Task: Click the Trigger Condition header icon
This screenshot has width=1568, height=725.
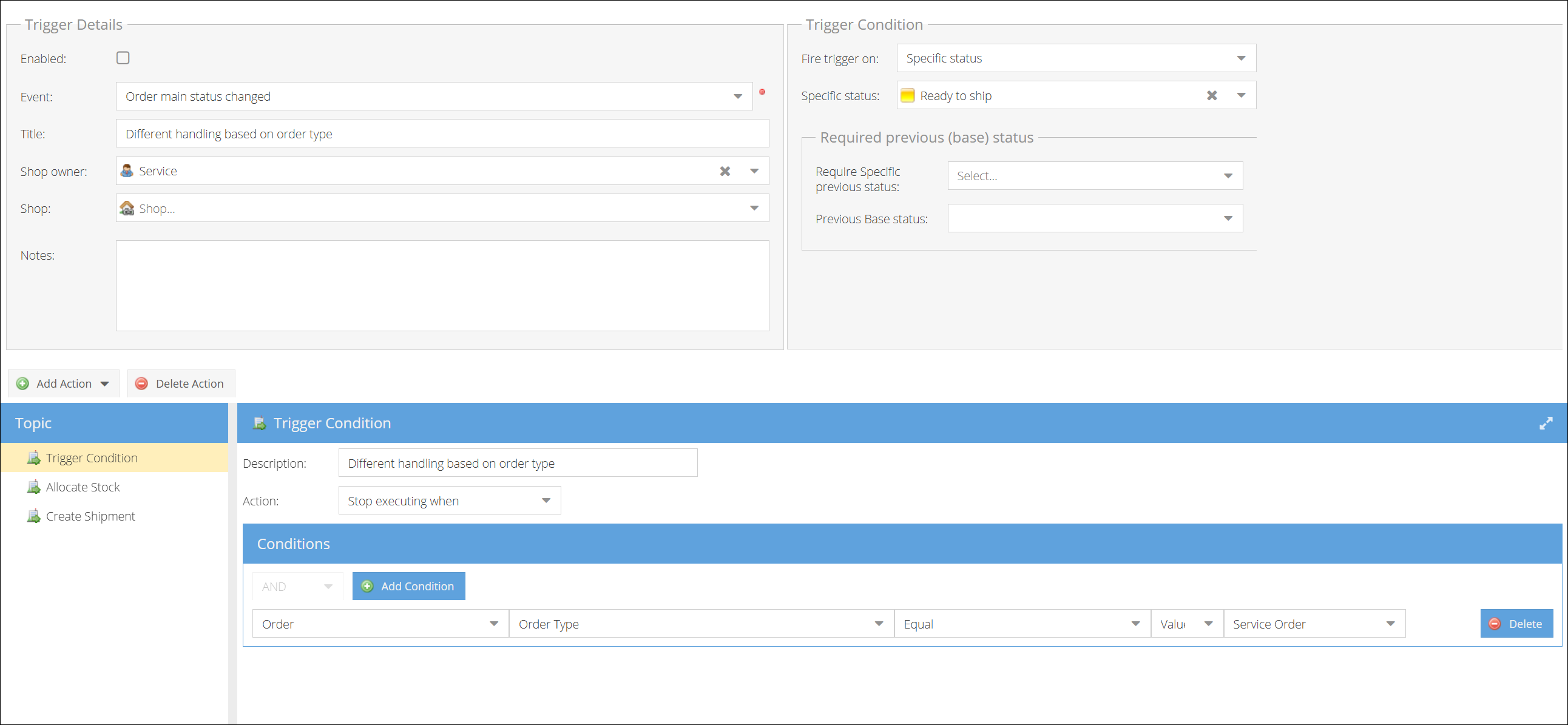Action: [259, 423]
